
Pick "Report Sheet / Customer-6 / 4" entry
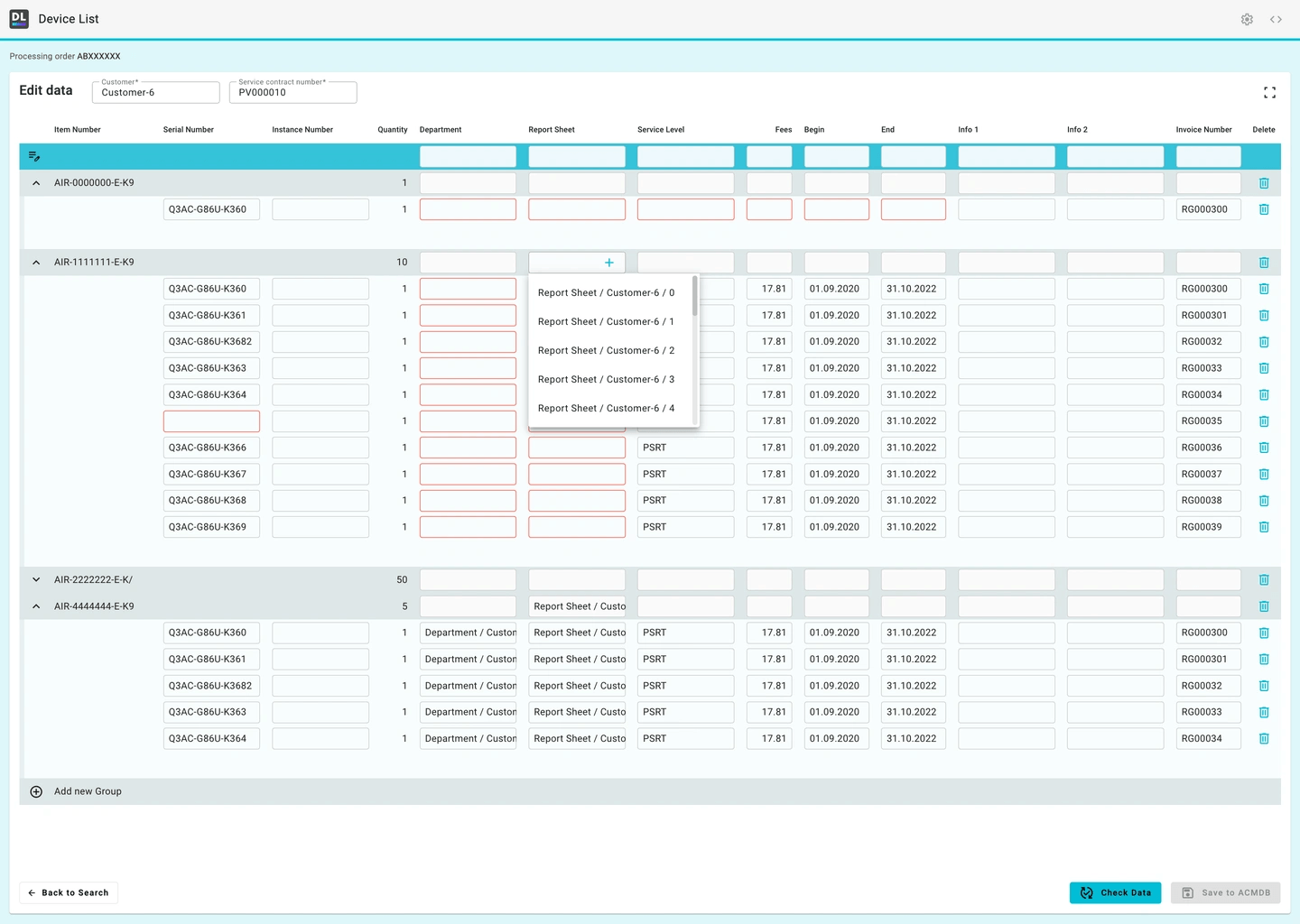(x=606, y=409)
